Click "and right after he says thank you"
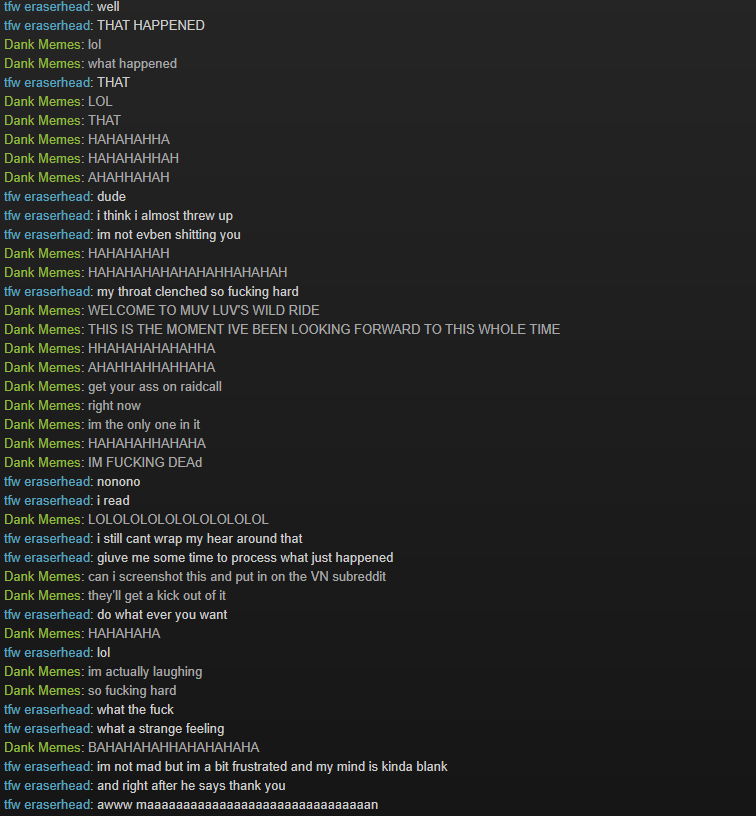Viewport: 756px width, 816px height. (x=191, y=785)
